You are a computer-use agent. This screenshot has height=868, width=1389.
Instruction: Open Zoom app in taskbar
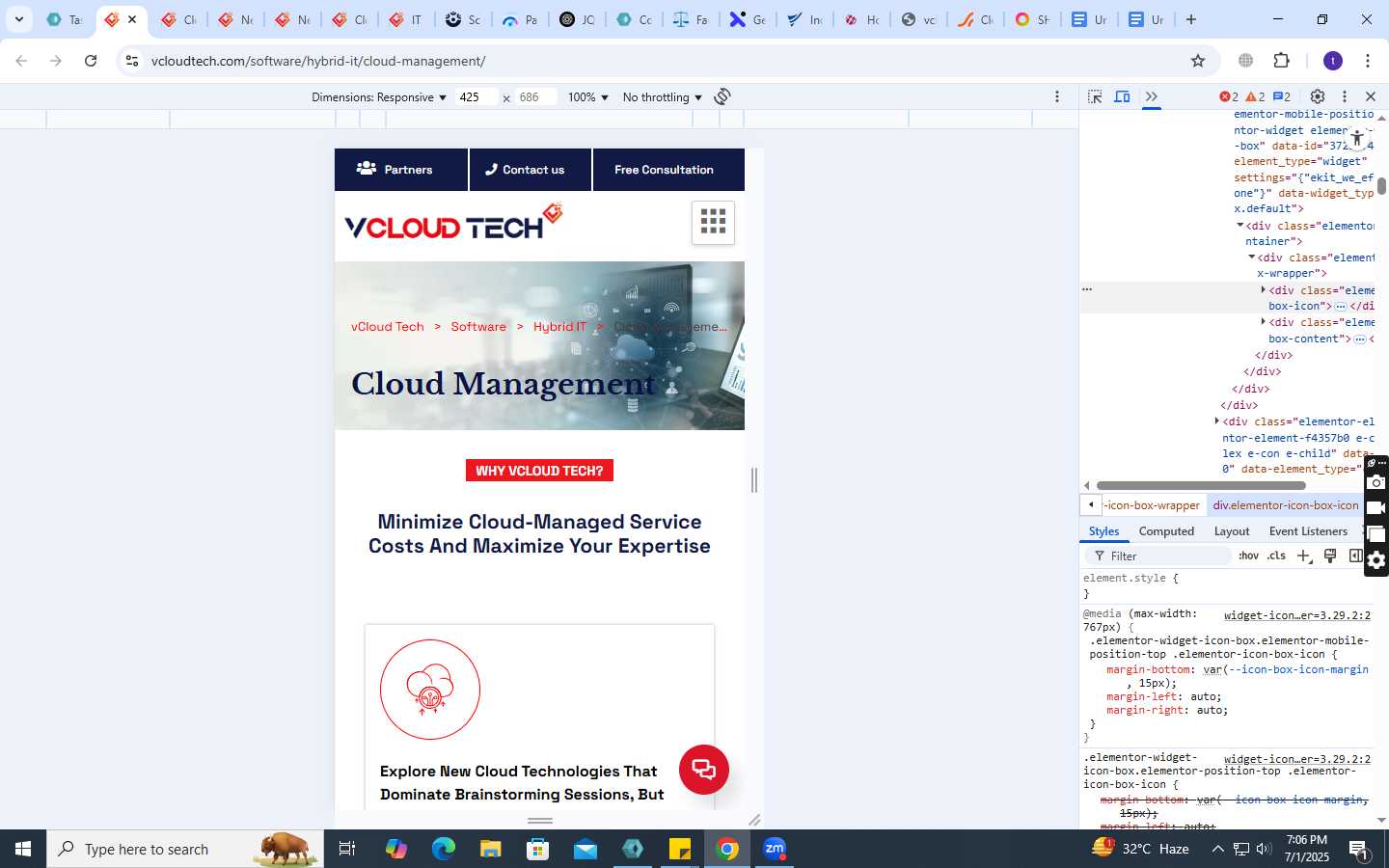click(775, 849)
